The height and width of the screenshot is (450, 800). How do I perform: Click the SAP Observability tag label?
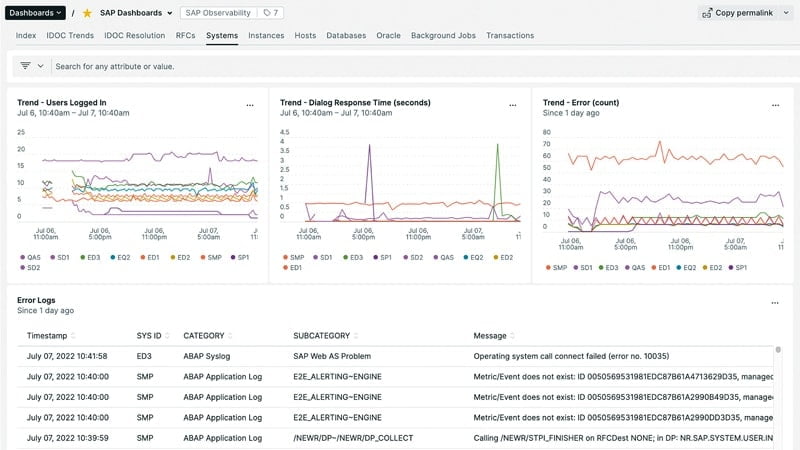tap(216, 13)
